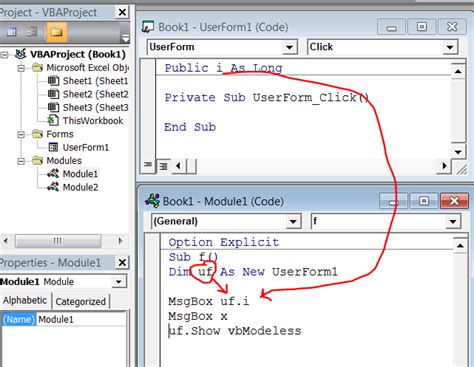Image resolution: width=474 pixels, height=367 pixels.
Task: Click View Code icon in Project panel
Action: (11, 32)
